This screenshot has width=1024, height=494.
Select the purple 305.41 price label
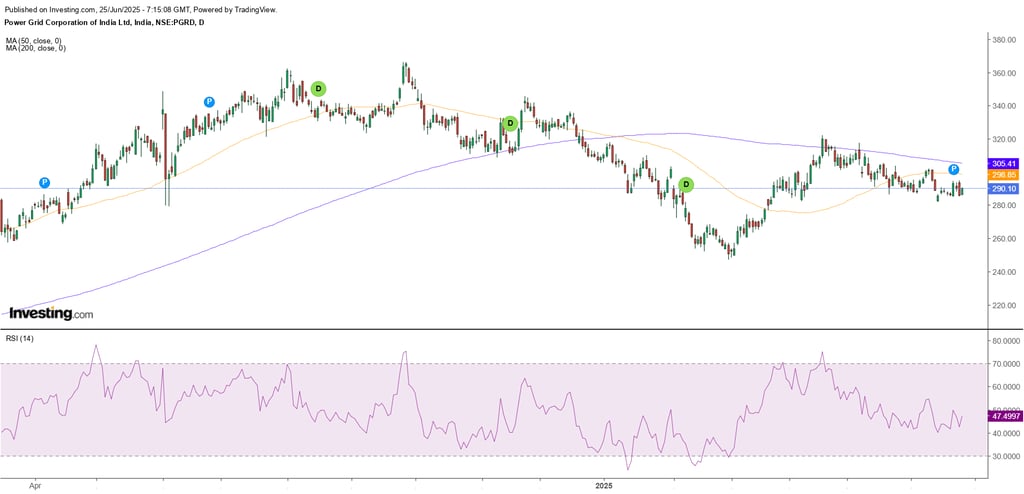[x=1003, y=163]
